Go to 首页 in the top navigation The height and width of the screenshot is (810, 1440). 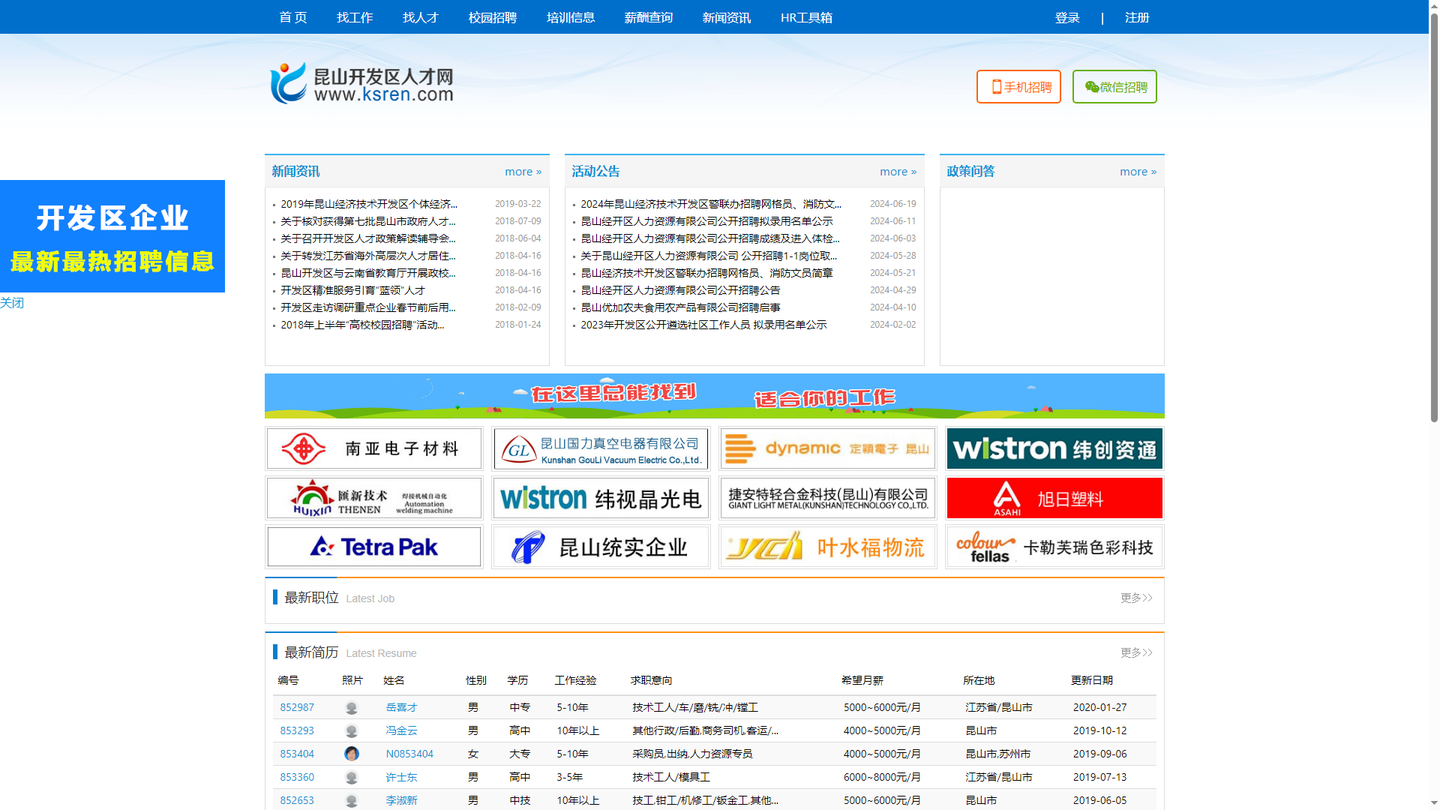click(x=293, y=17)
